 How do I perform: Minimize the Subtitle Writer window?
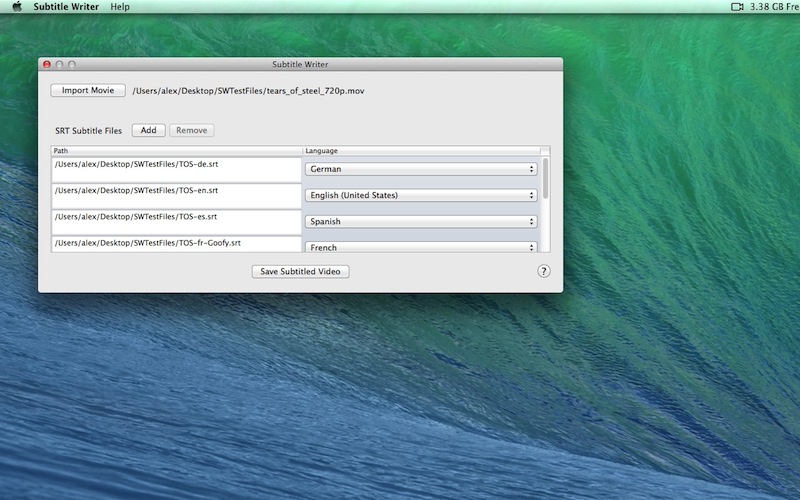59,64
